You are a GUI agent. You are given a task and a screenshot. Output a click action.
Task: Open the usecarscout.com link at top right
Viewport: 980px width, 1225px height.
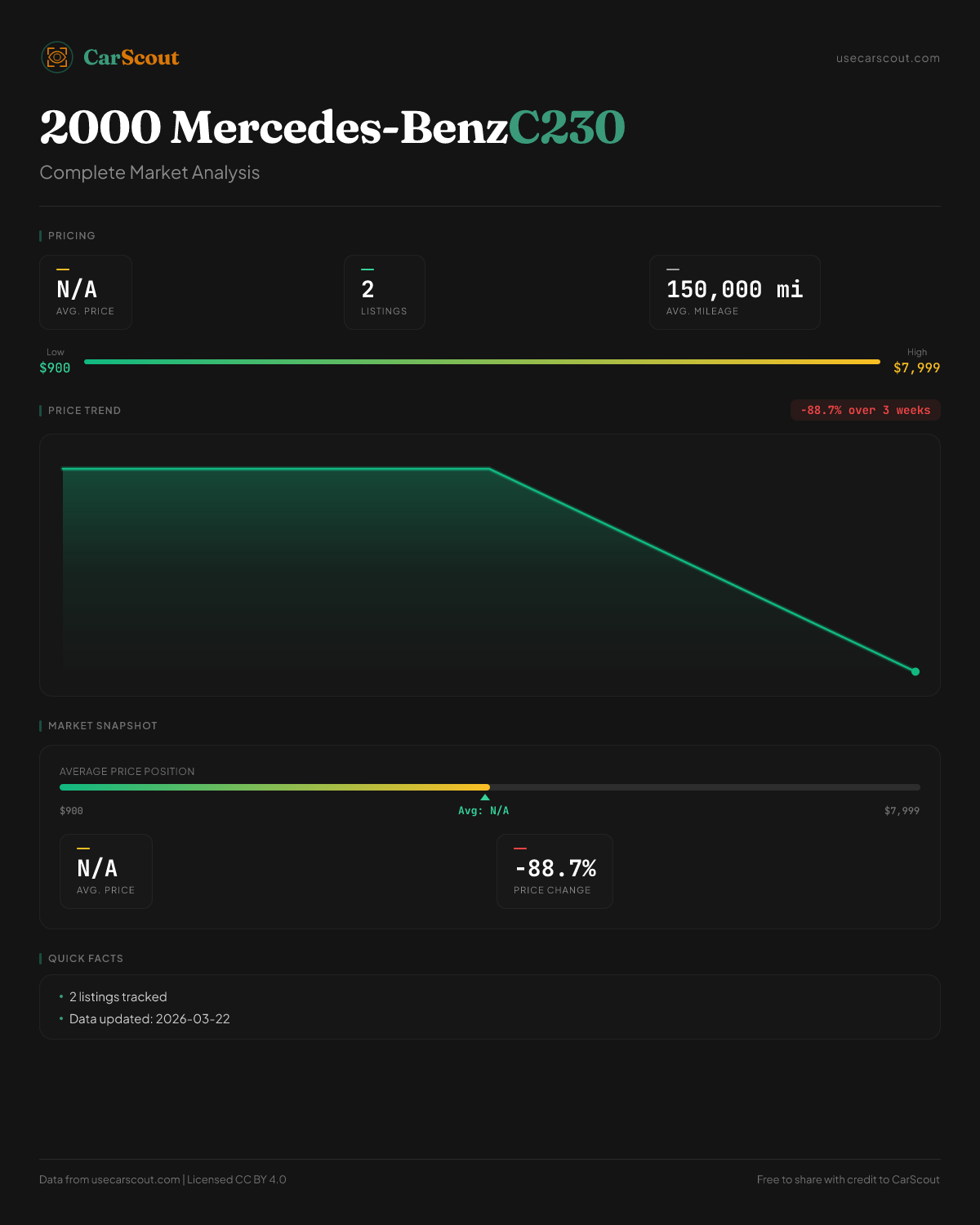(888, 58)
